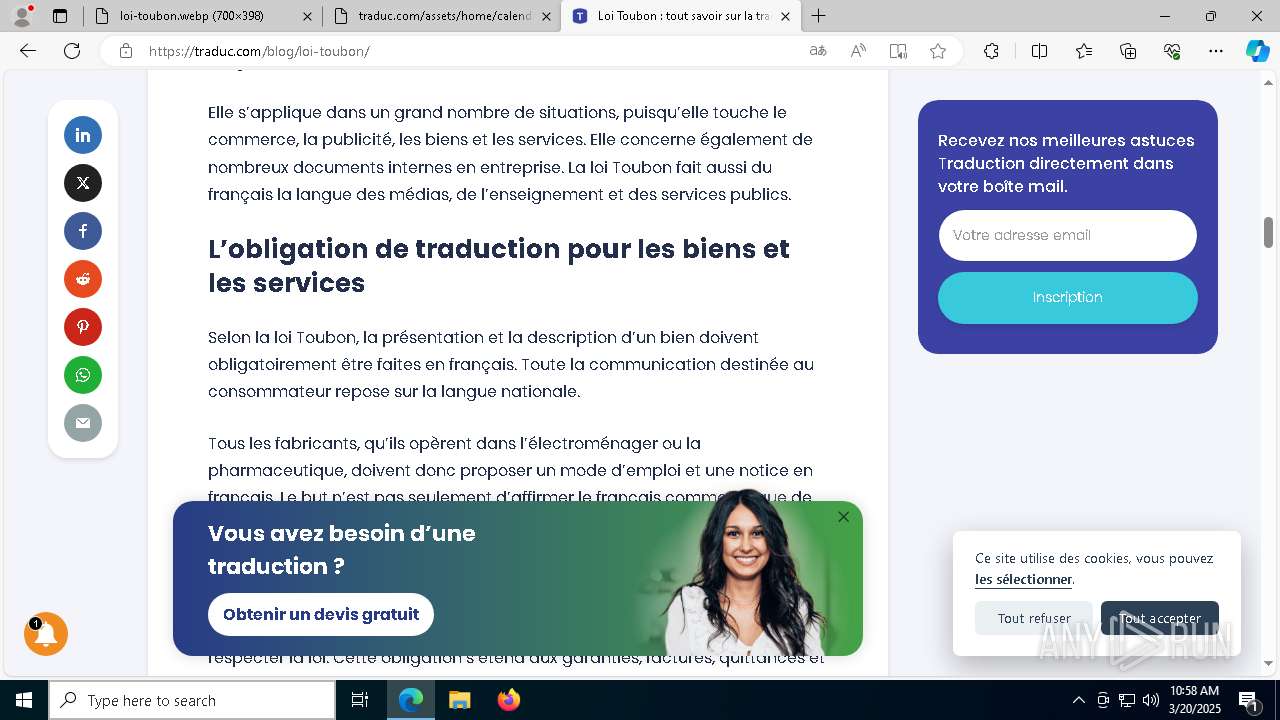Share article on LinkedIn
The height and width of the screenshot is (720, 1280).
[x=83, y=135]
